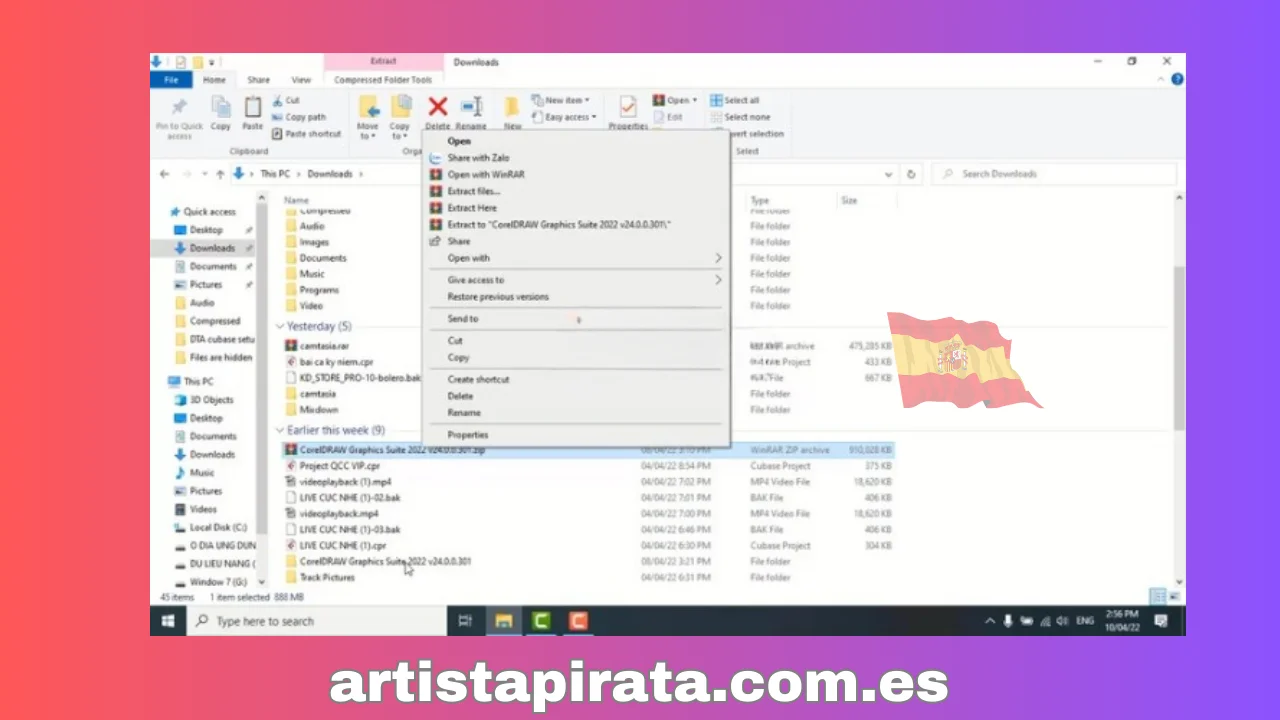Expand the ribbon Open dropdown arrow
This screenshot has height=720, width=1280.
point(695,100)
